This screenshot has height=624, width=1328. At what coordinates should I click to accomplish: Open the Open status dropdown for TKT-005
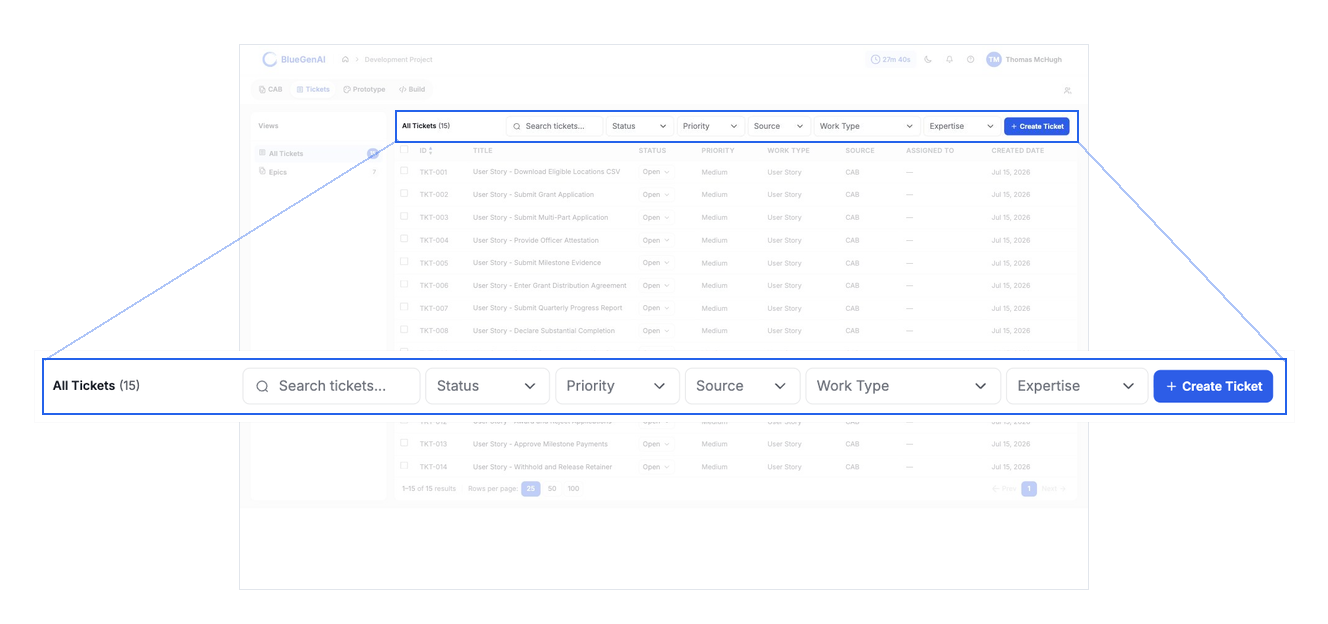pos(655,263)
